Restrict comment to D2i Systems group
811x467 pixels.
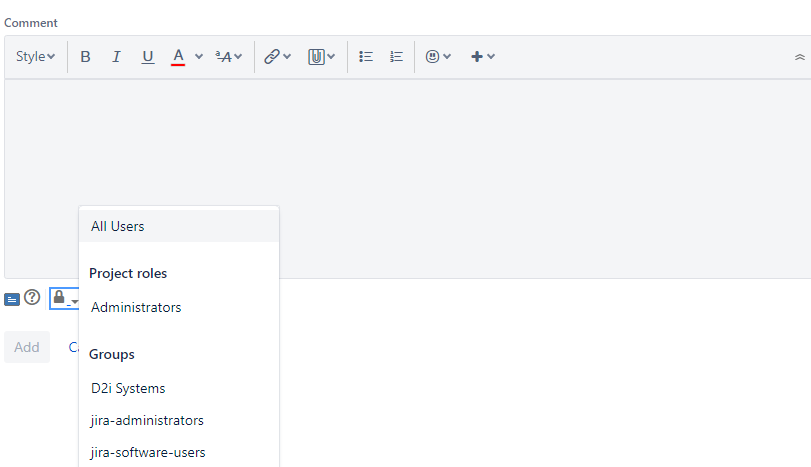coord(179,388)
